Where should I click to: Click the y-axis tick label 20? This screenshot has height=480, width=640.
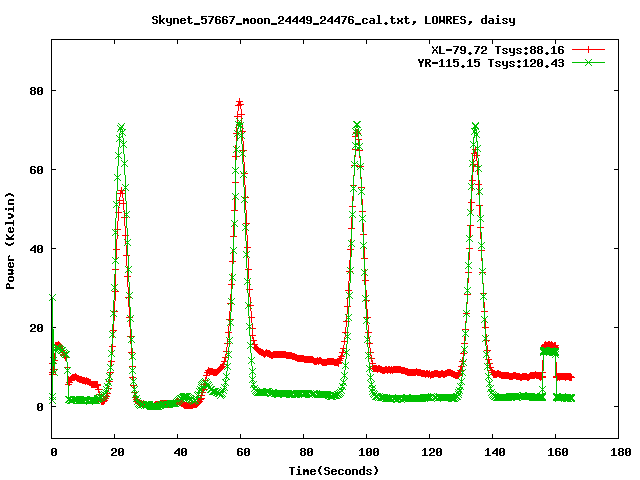(x=37, y=328)
